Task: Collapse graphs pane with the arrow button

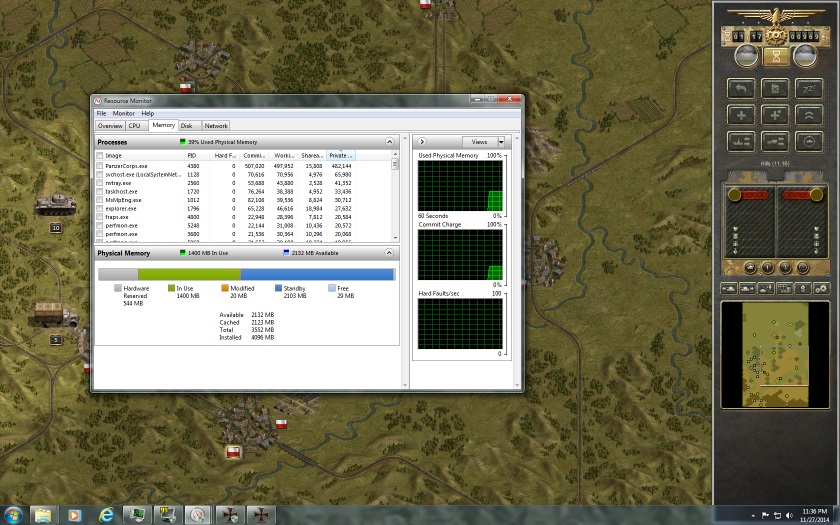Action: [422, 142]
